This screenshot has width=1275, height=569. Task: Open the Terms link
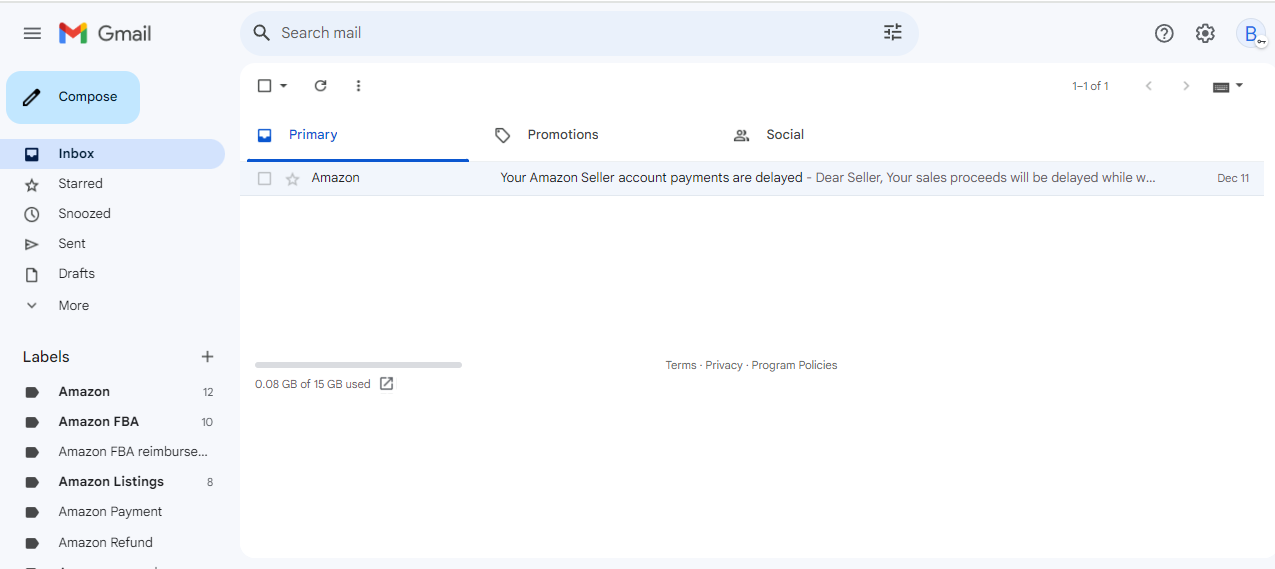[681, 366]
